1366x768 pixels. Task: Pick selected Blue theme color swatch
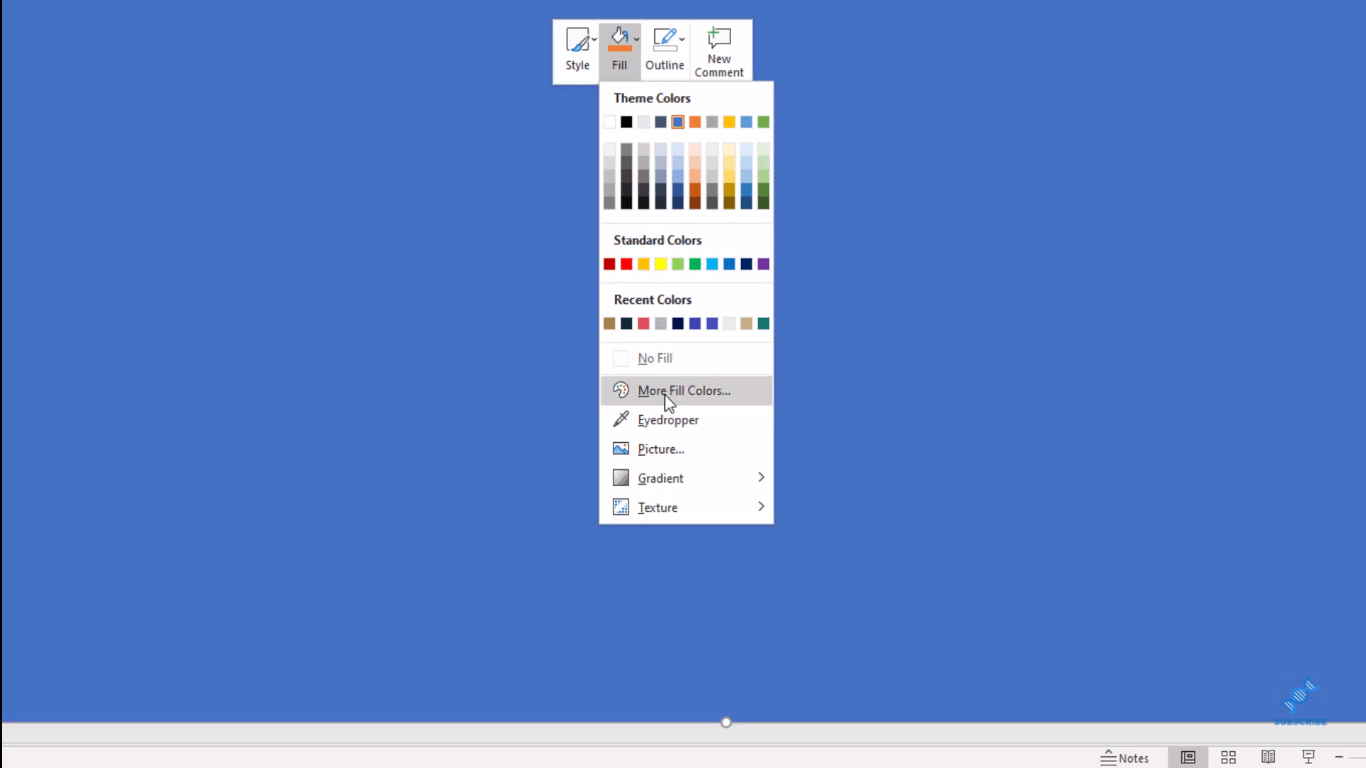point(678,122)
